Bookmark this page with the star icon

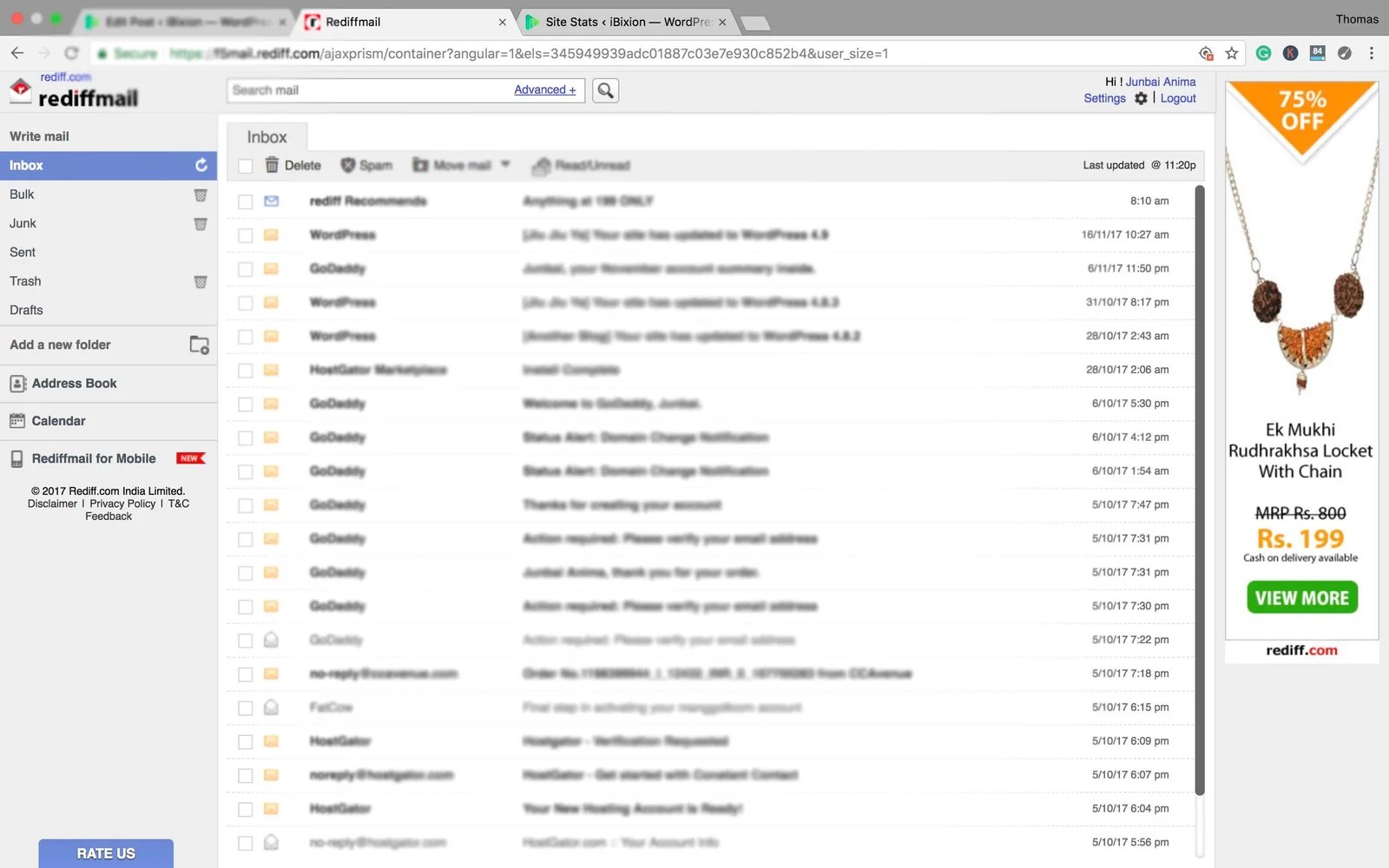coord(1232,54)
